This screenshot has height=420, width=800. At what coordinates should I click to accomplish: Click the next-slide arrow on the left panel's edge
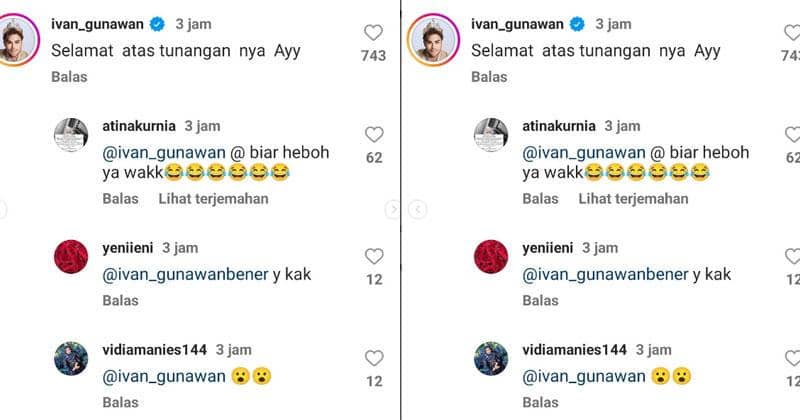pos(393,209)
